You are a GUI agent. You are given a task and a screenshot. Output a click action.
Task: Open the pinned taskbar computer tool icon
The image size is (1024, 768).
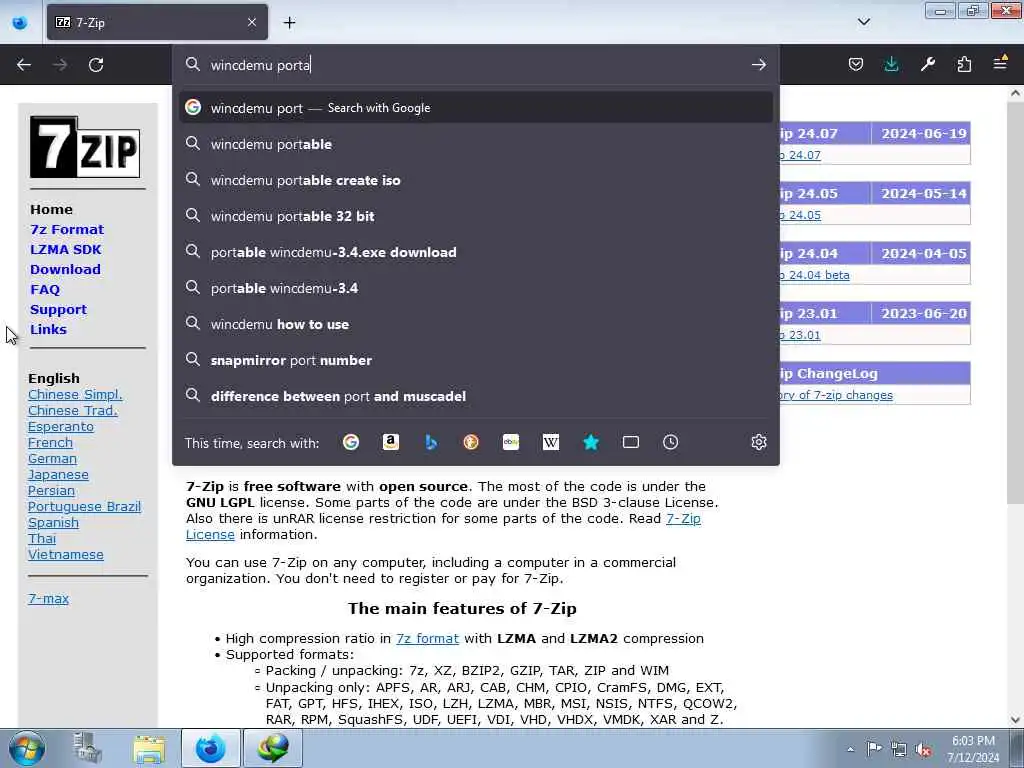coord(88,748)
